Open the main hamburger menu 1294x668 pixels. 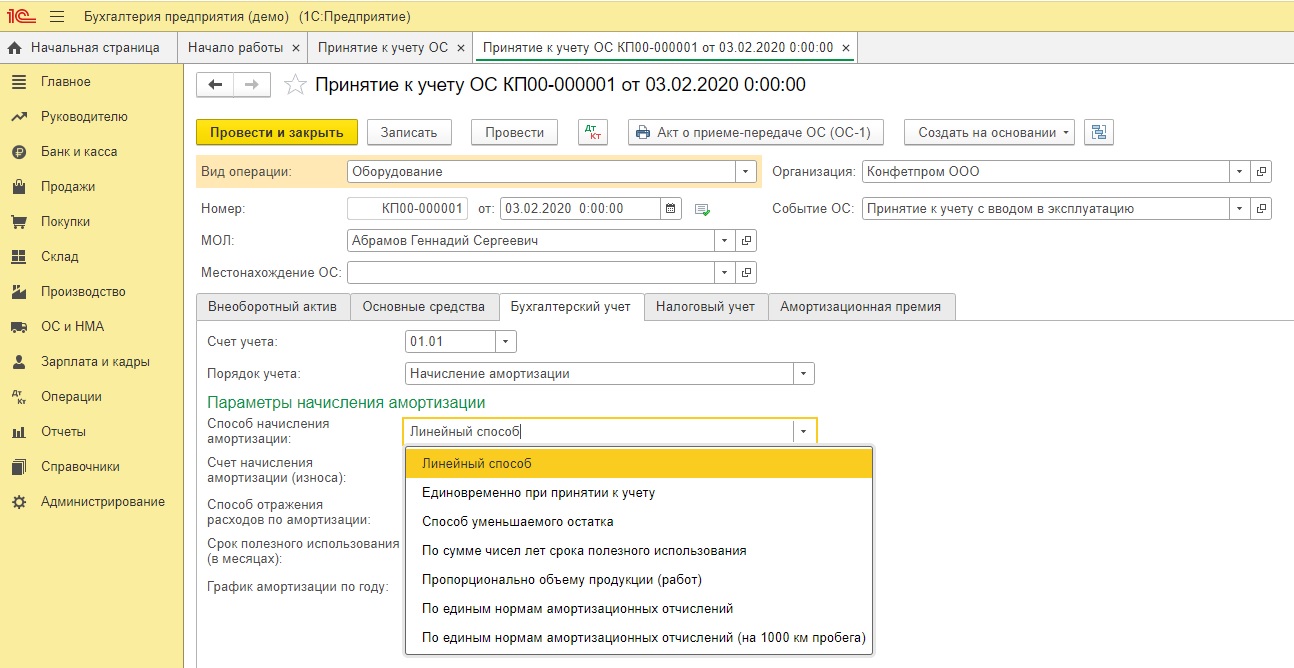click(x=57, y=17)
